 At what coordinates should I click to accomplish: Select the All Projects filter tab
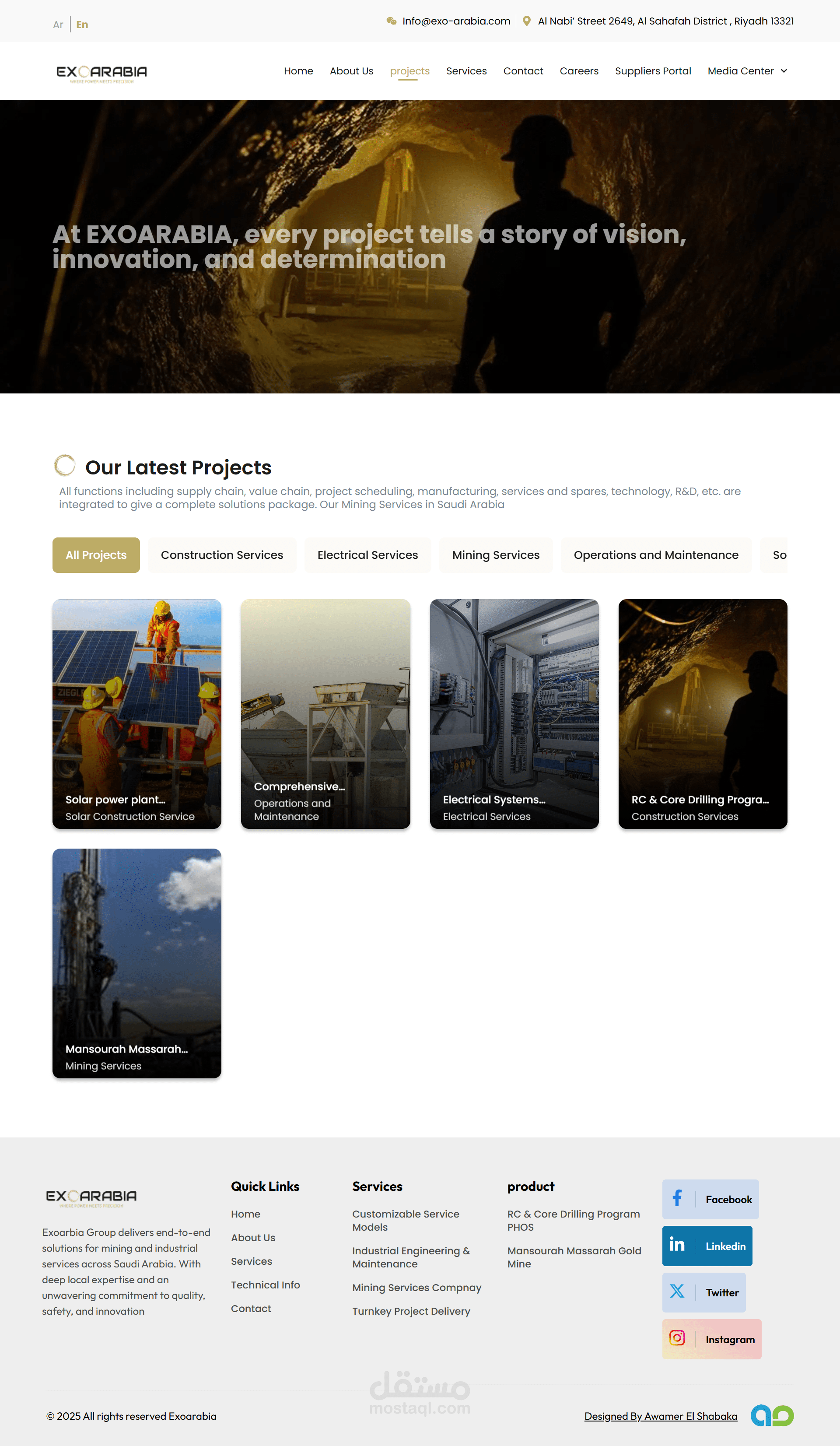pos(96,555)
